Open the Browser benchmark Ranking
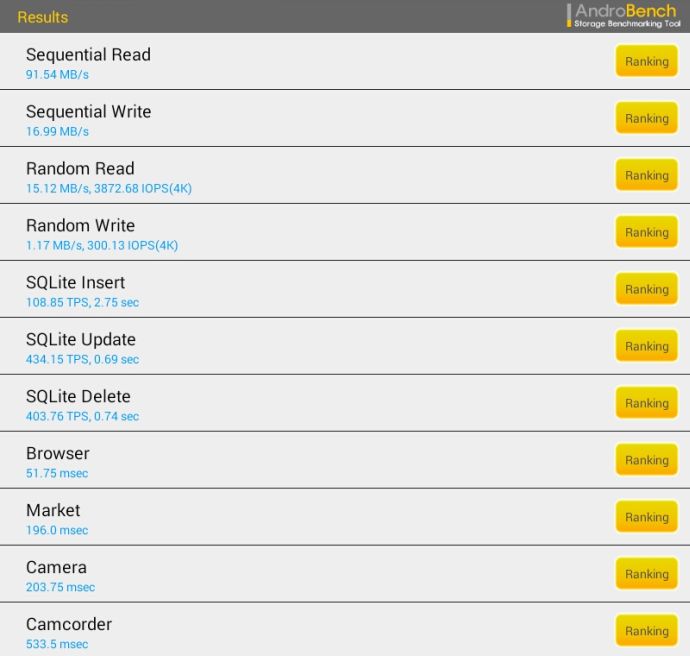The image size is (690, 656). pyautogui.click(x=646, y=460)
